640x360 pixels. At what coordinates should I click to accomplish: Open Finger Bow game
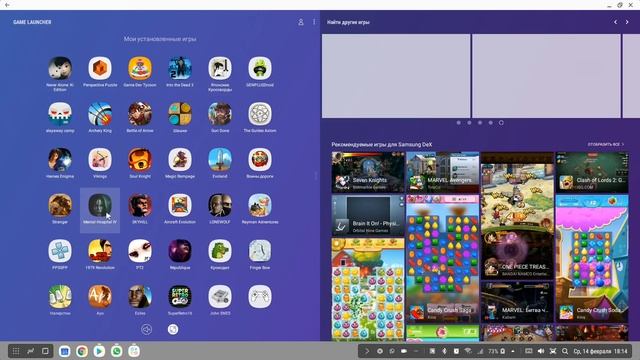click(260, 251)
